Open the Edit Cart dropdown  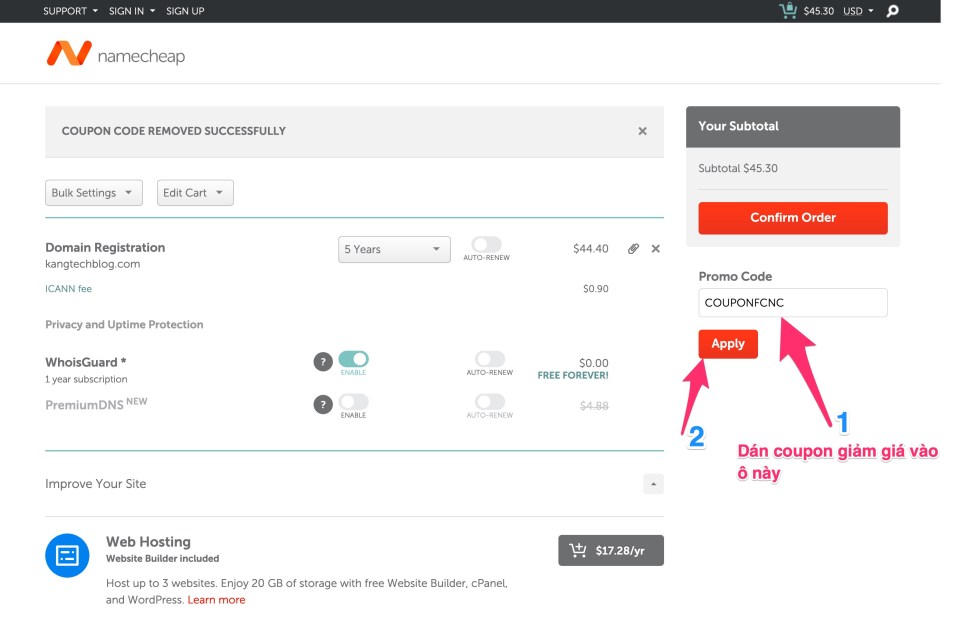pos(195,193)
